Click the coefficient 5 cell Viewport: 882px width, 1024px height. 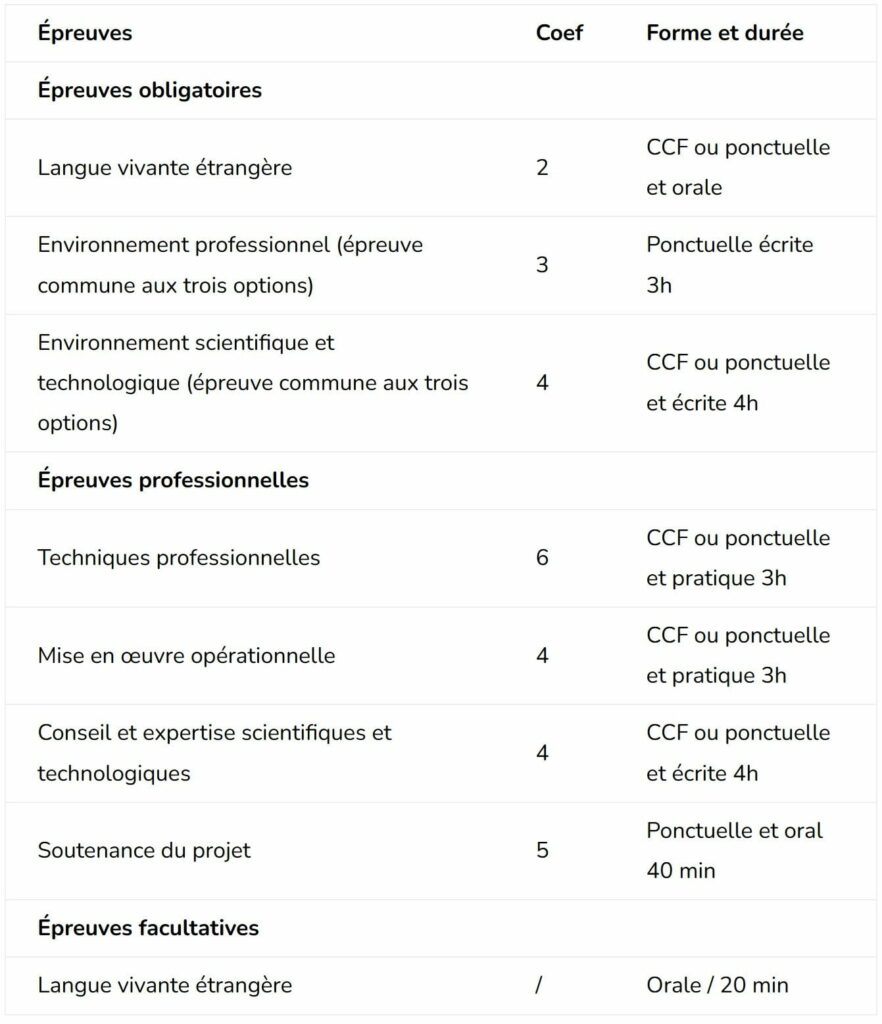(x=542, y=851)
